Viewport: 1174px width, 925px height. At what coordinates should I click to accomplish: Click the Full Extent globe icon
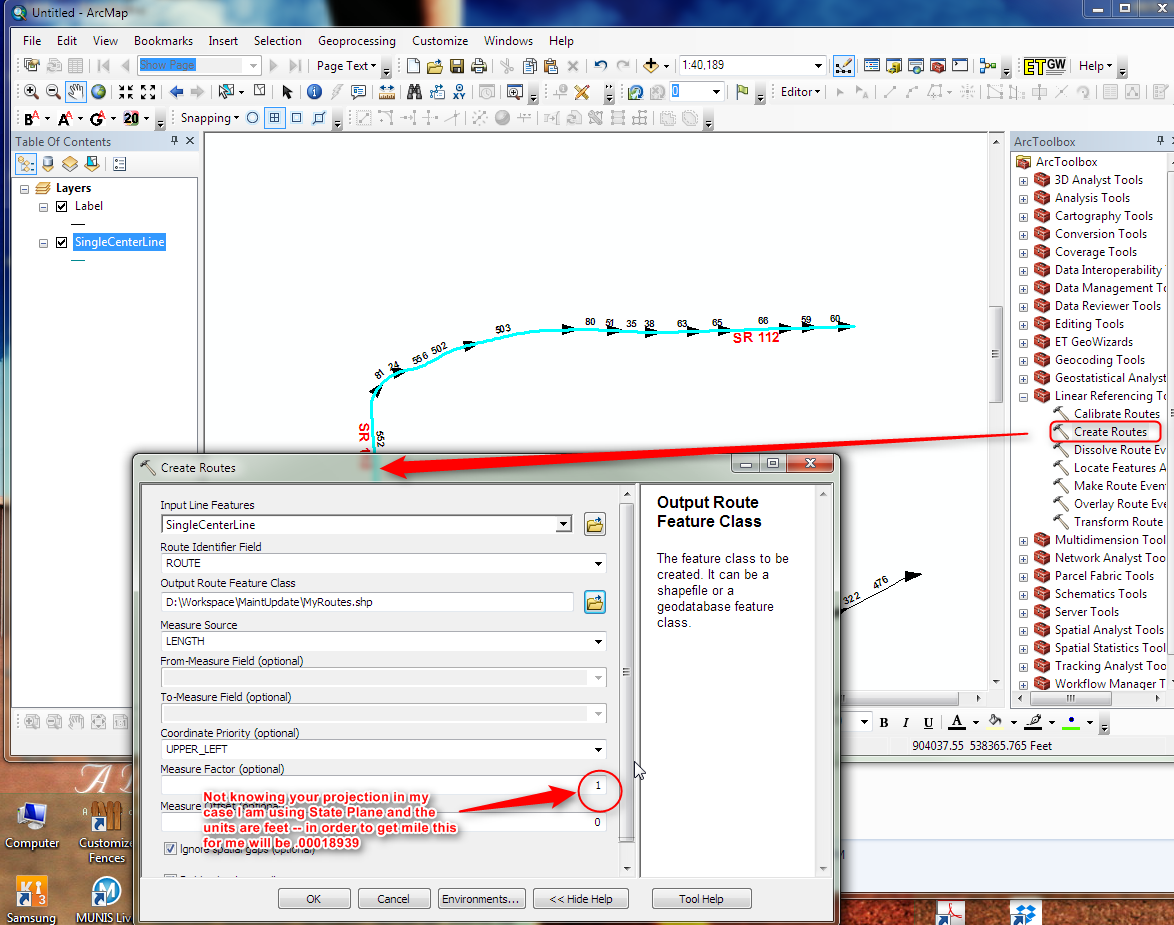coord(99,90)
